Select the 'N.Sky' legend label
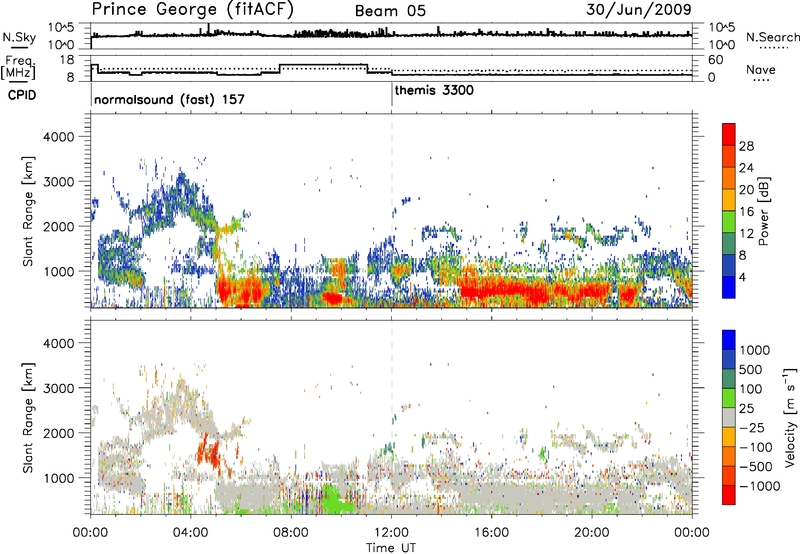This screenshot has height=554, width=800. point(19,37)
